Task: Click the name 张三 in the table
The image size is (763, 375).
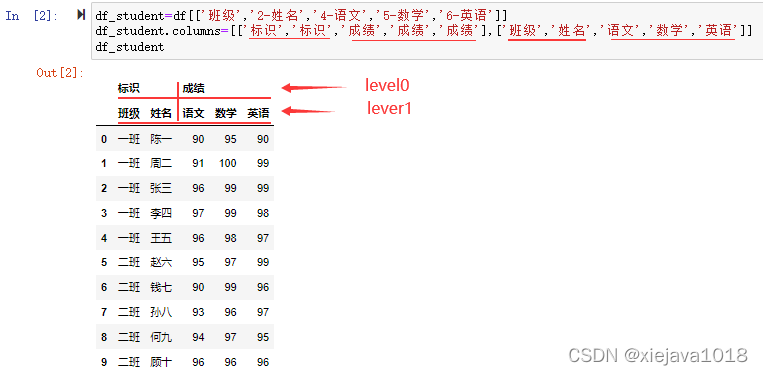Action: 161,188
